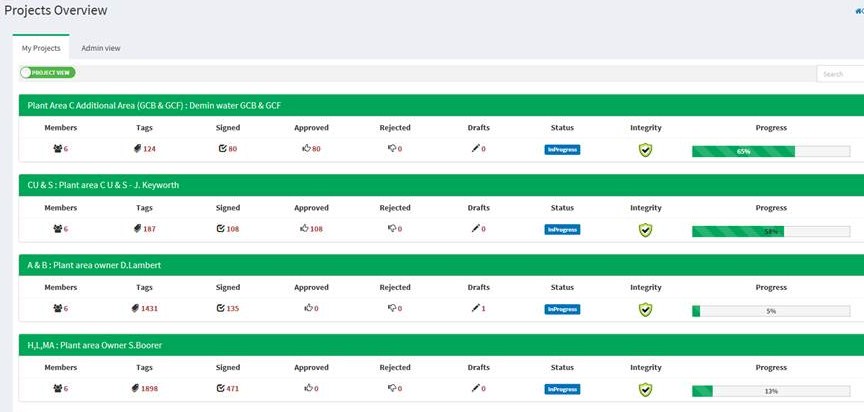The image size is (864, 412).
Task: Click the Search input field
Action: [x=840, y=74]
